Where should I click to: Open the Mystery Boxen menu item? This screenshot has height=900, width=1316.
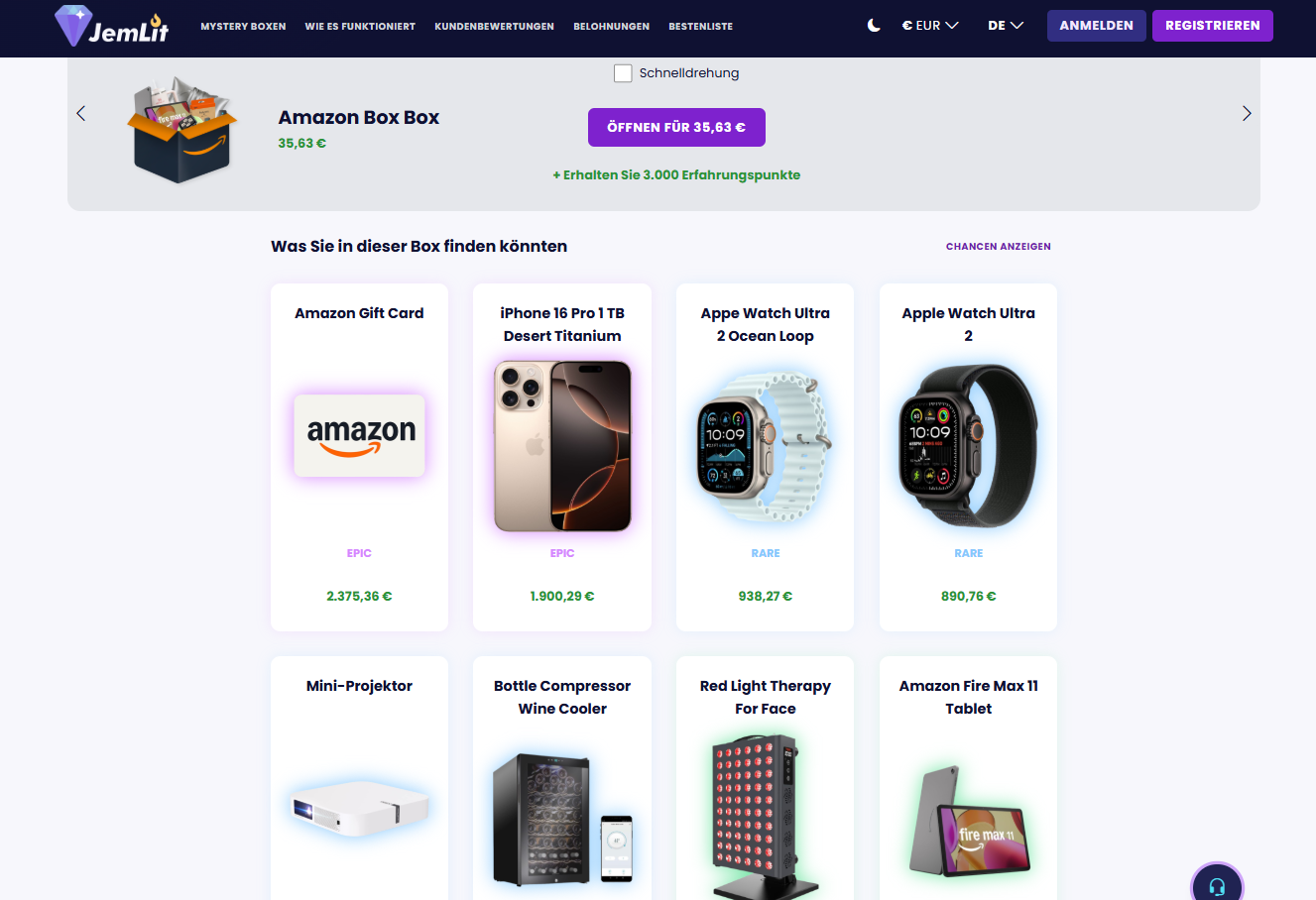click(x=243, y=27)
